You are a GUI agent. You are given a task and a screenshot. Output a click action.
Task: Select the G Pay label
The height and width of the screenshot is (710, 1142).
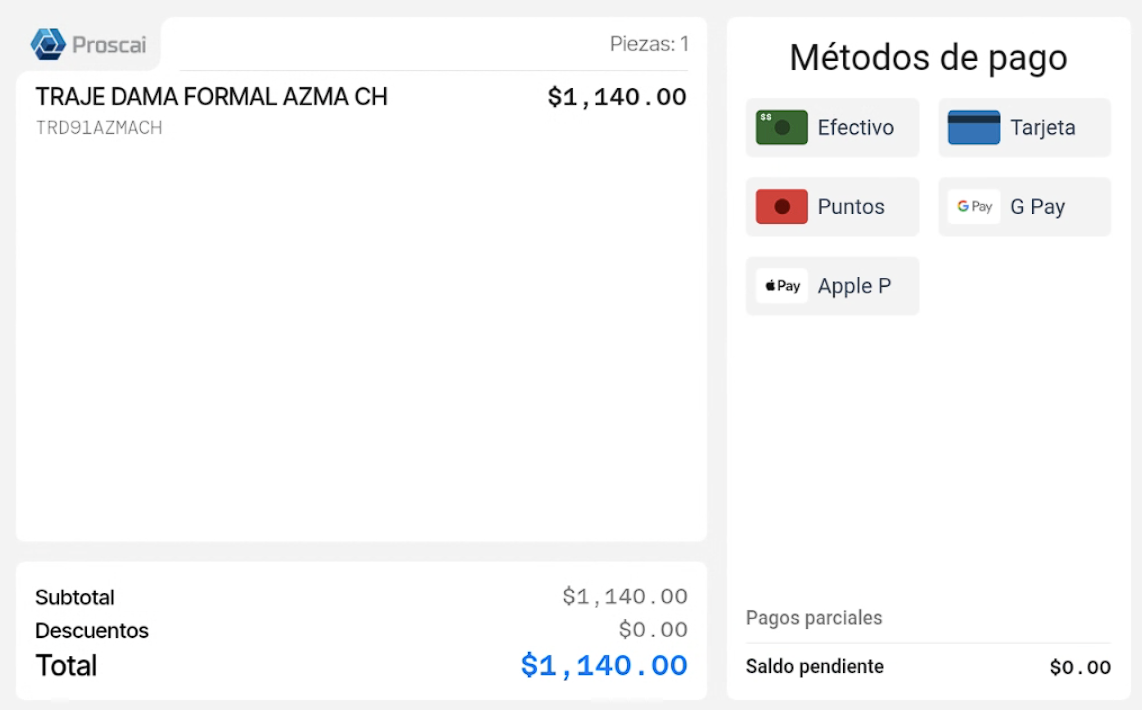pyautogui.click(x=1037, y=207)
